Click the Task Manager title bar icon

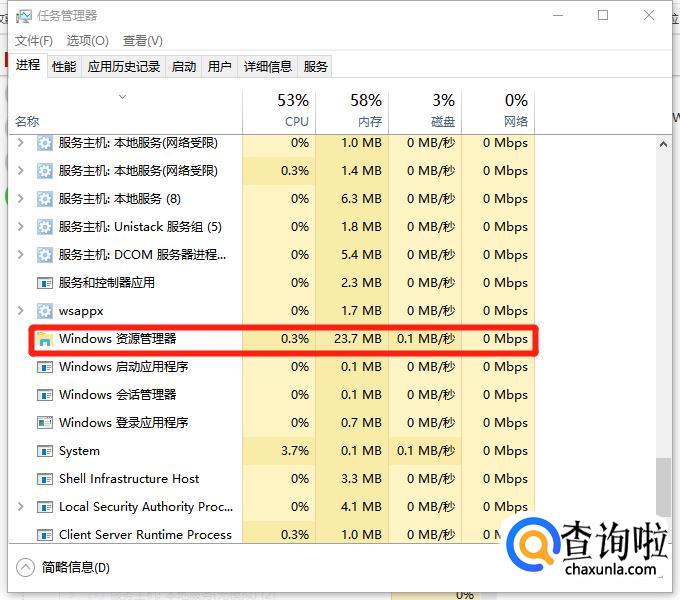coord(23,16)
